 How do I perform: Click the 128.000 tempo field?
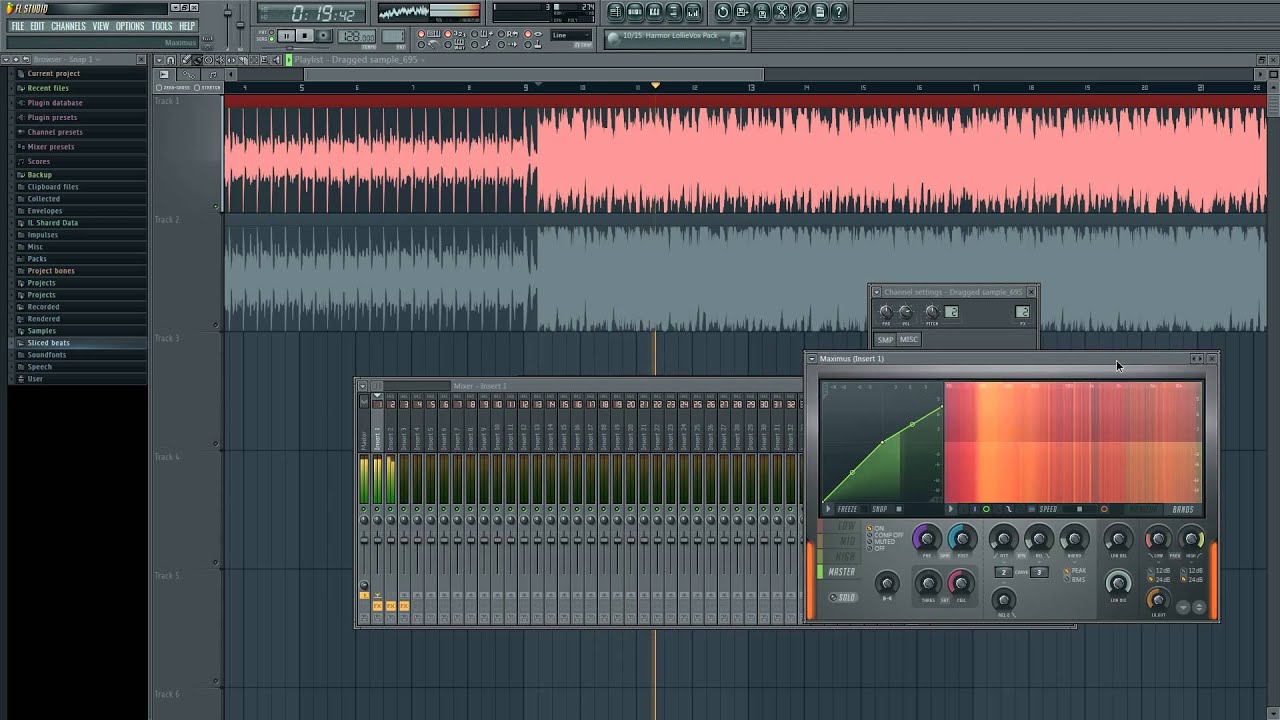[357, 37]
